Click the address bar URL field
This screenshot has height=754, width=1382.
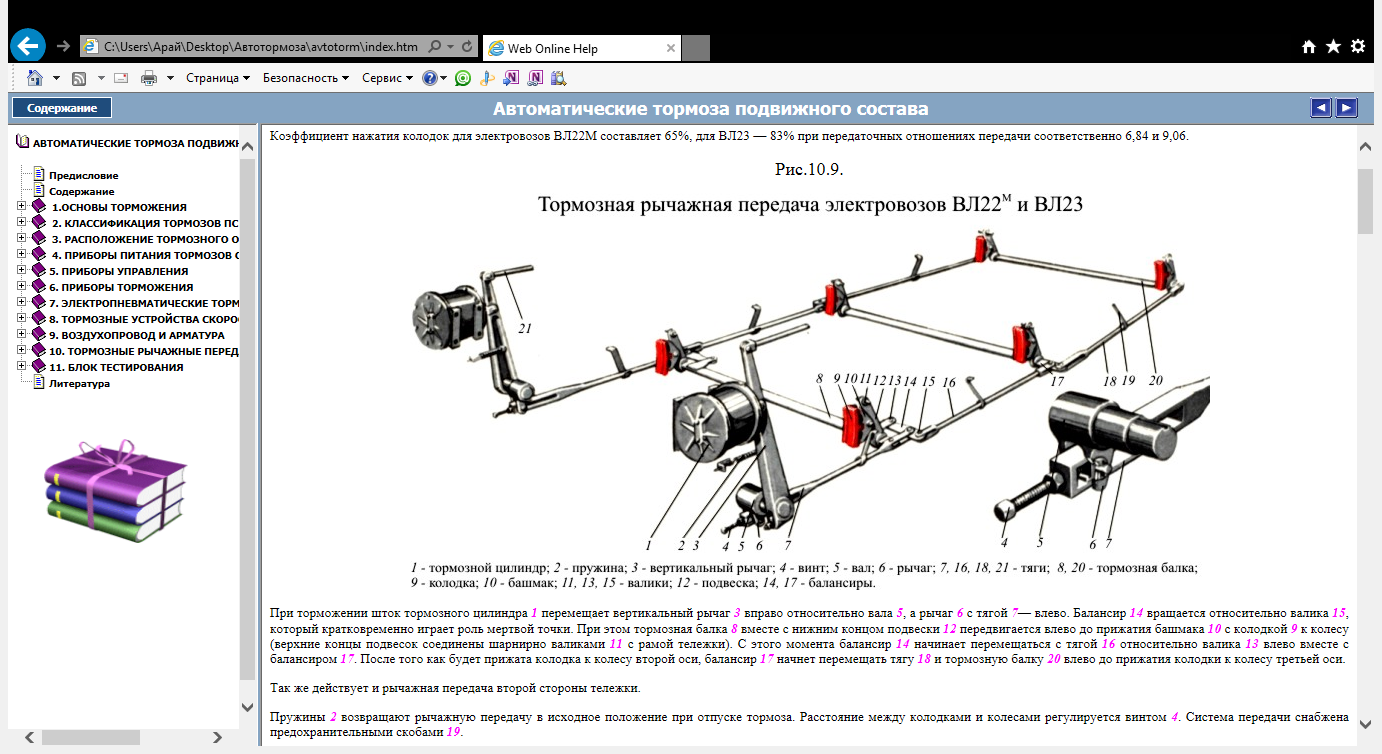pos(261,47)
